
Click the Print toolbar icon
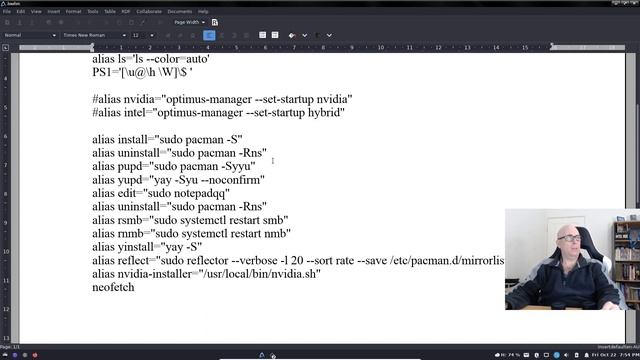point(49,22)
